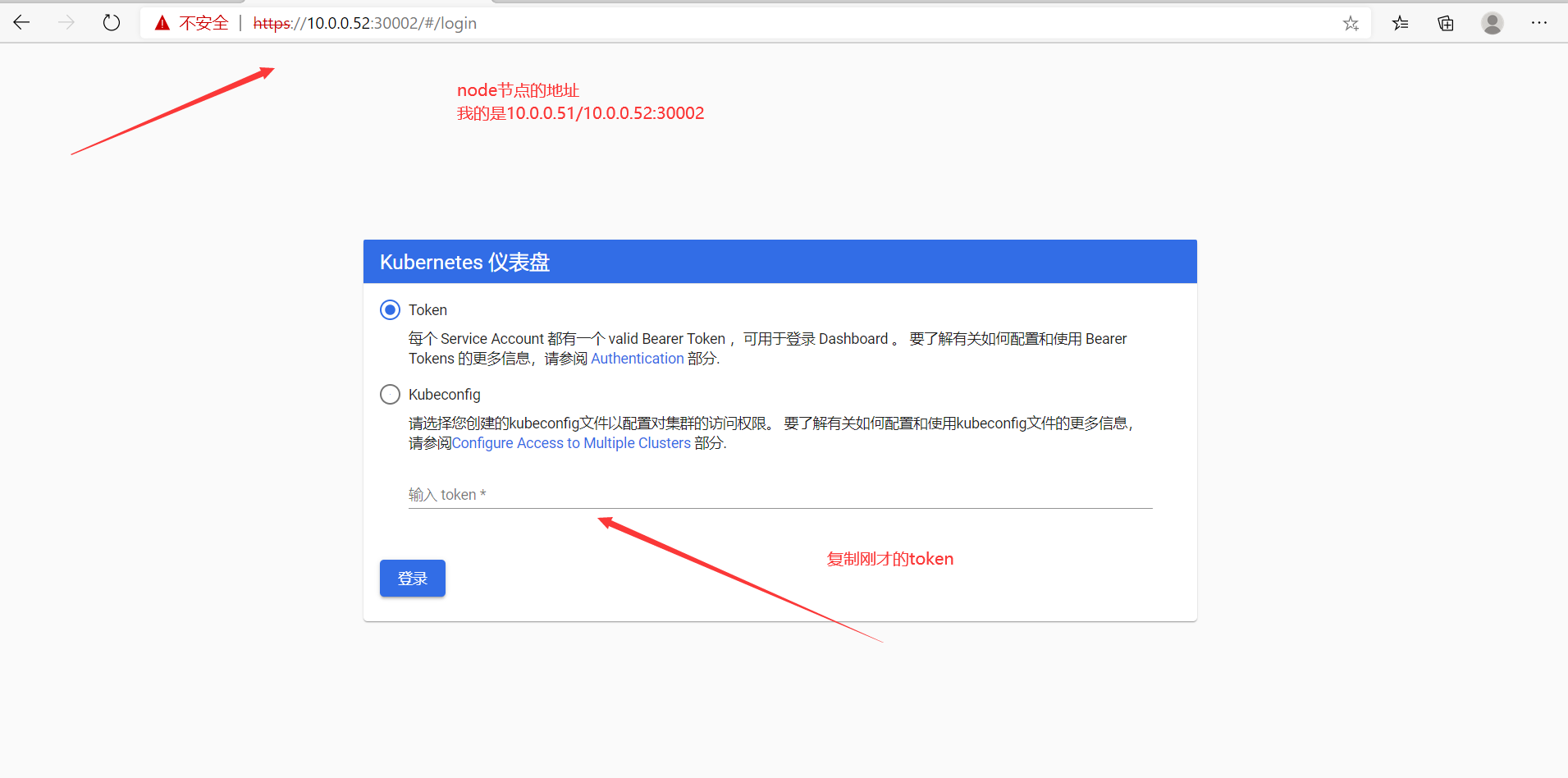Open the not-secure warning triangle icon
The width and height of the screenshot is (1568, 778).
pyautogui.click(x=162, y=23)
